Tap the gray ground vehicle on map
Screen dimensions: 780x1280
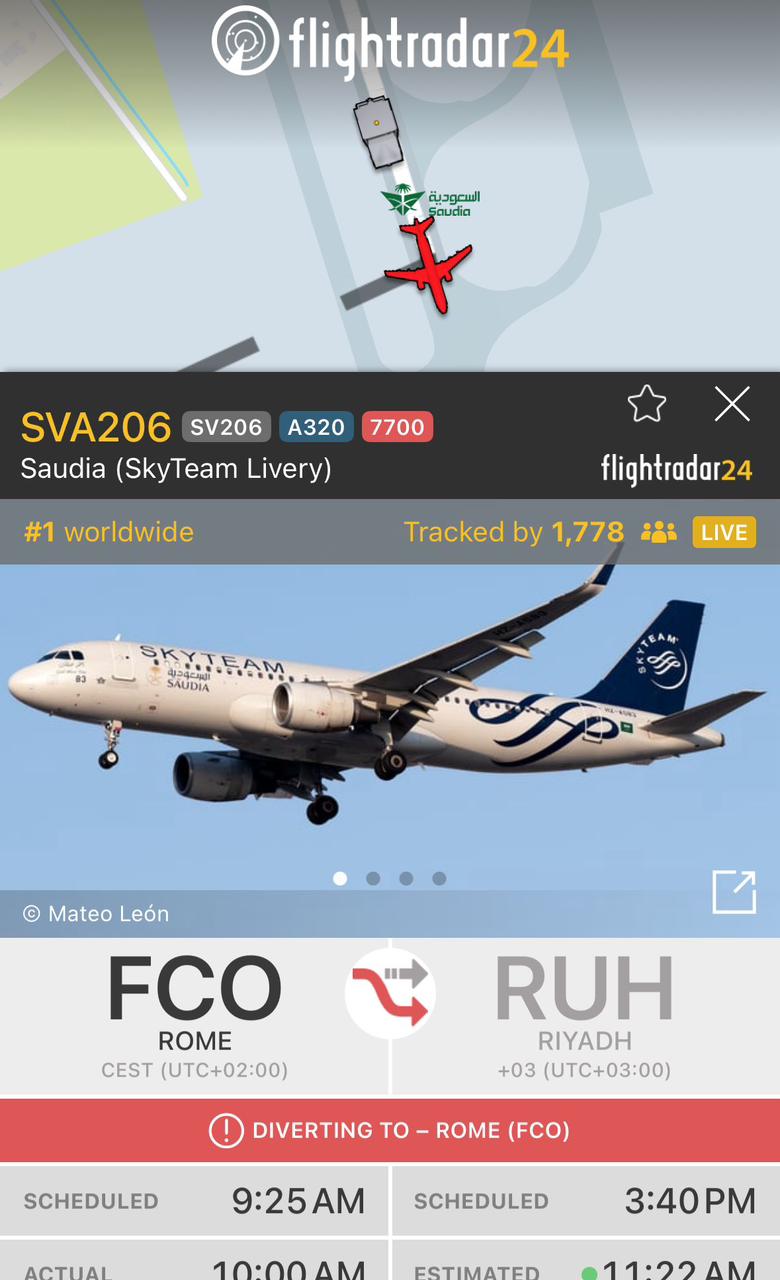(x=380, y=131)
